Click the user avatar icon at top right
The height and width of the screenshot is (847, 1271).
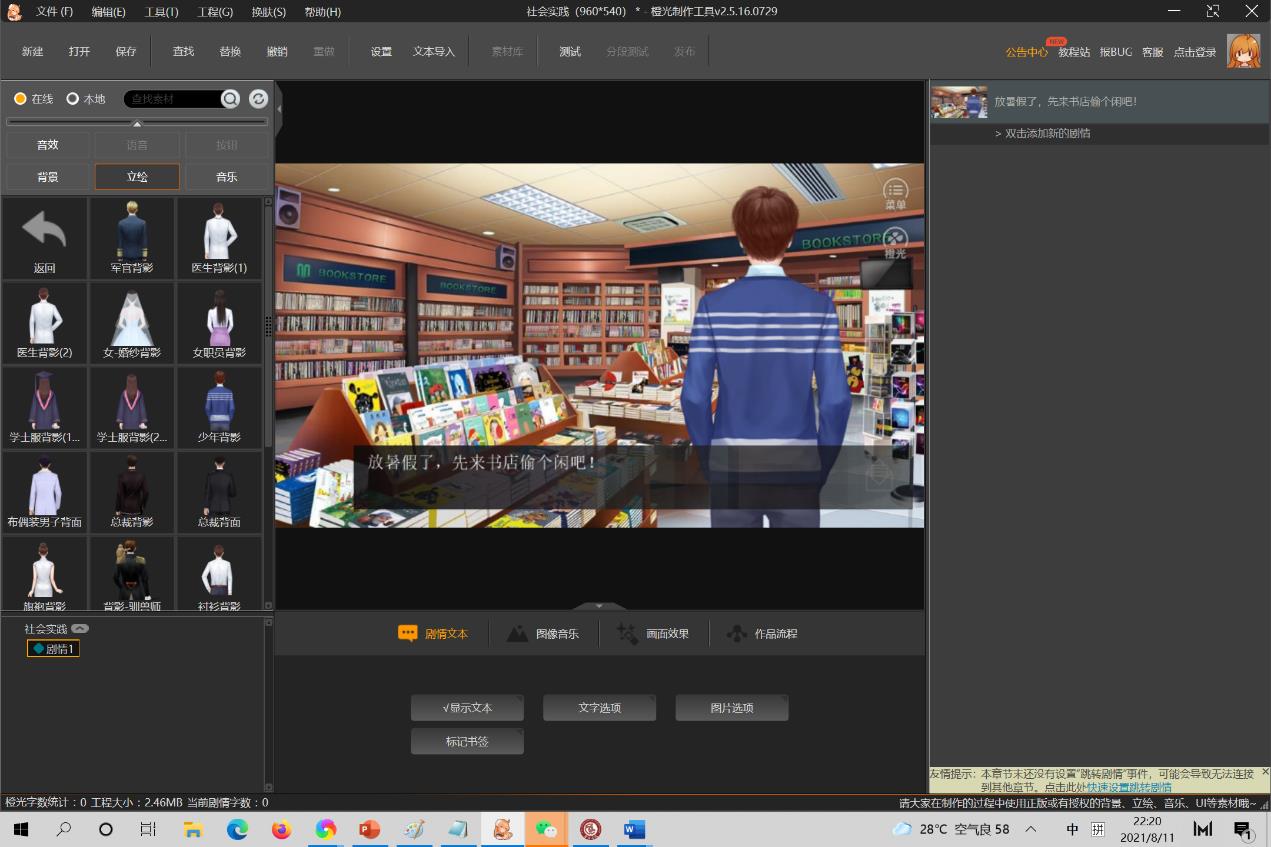click(x=1243, y=51)
